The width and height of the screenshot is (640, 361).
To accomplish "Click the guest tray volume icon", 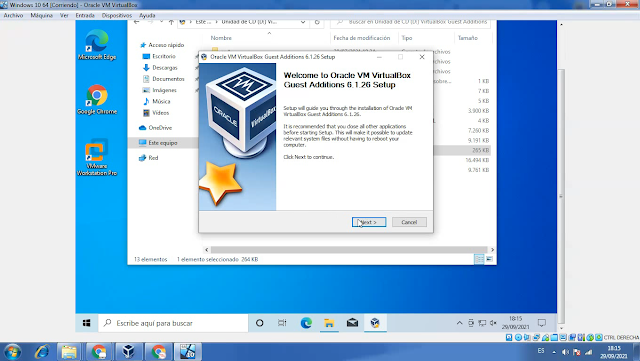I will click(493, 323).
